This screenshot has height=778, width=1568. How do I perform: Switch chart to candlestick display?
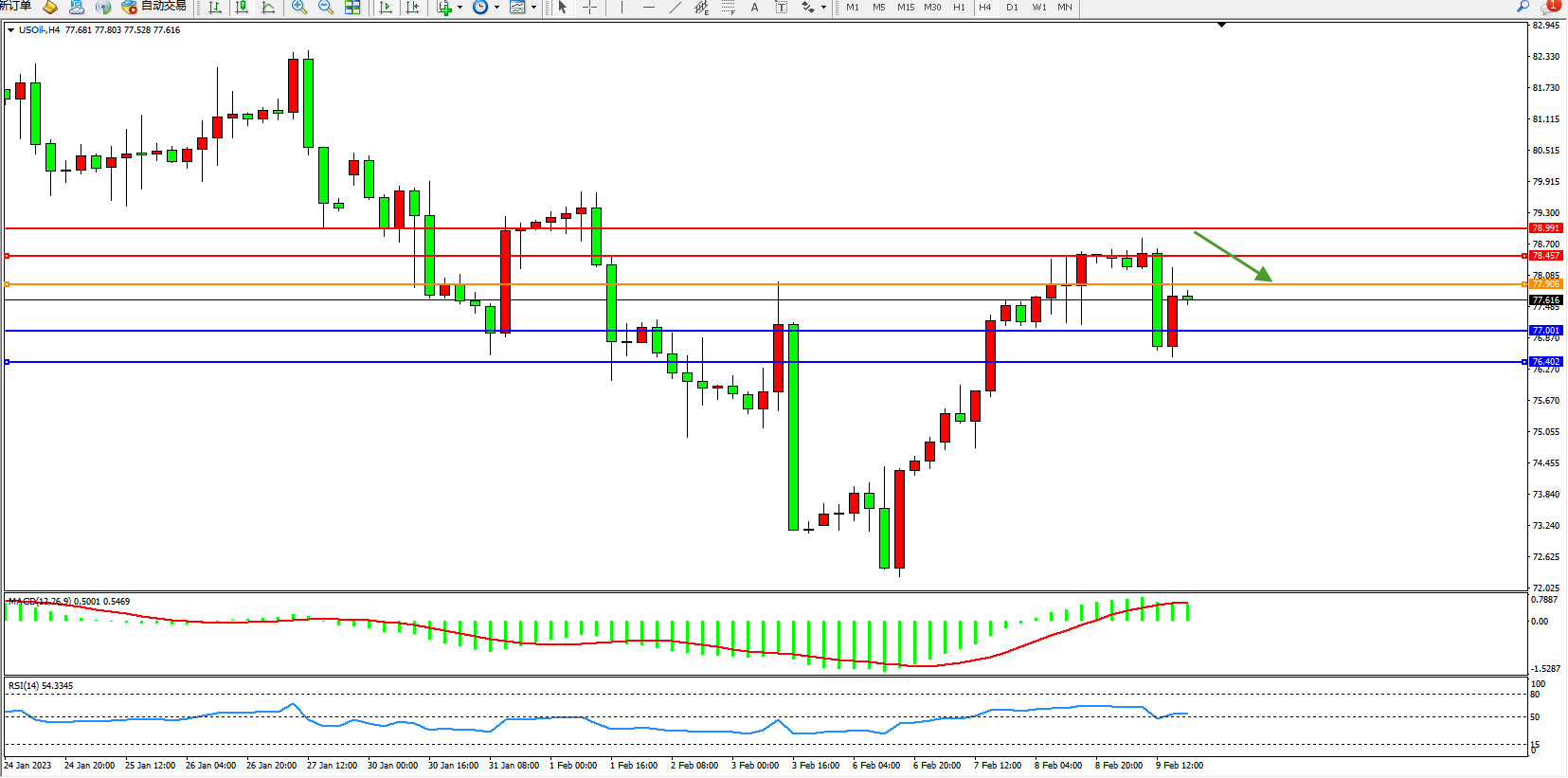[242, 8]
